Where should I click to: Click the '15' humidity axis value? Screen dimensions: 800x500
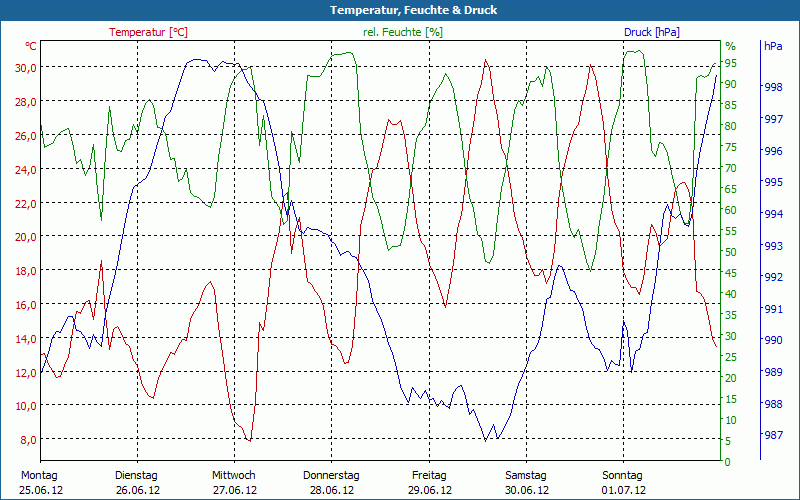click(731, 399)
